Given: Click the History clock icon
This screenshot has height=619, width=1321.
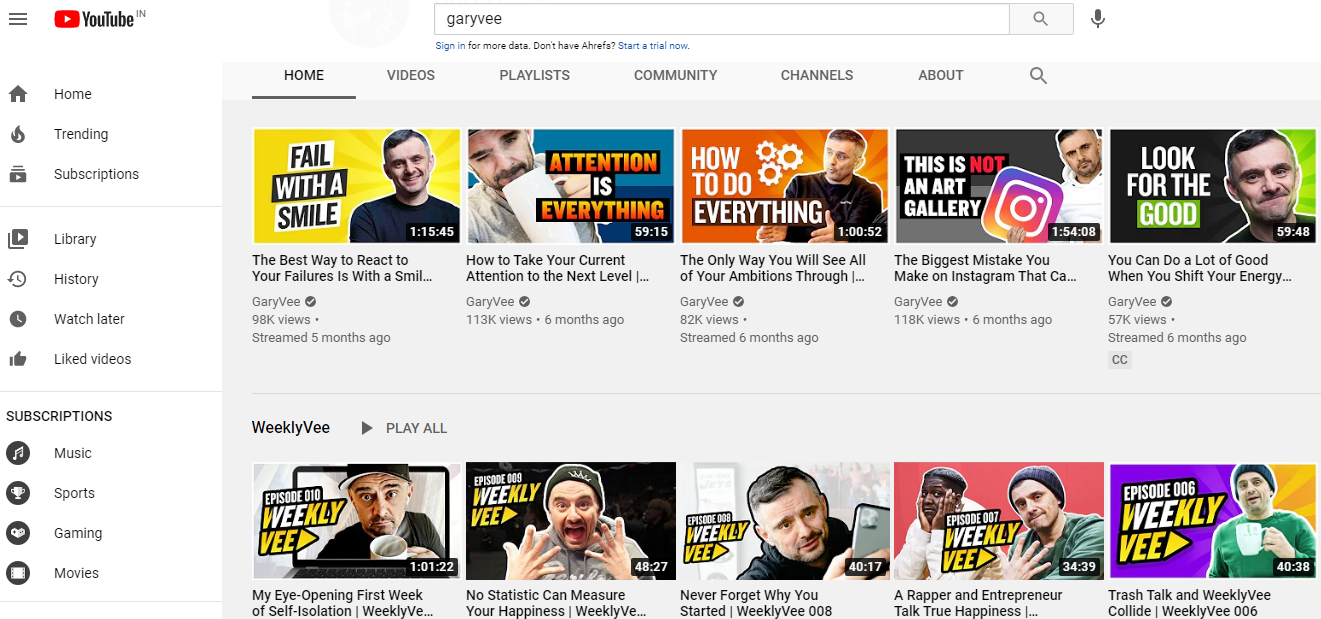Looking at the screenshot, I should coord(17,279).
